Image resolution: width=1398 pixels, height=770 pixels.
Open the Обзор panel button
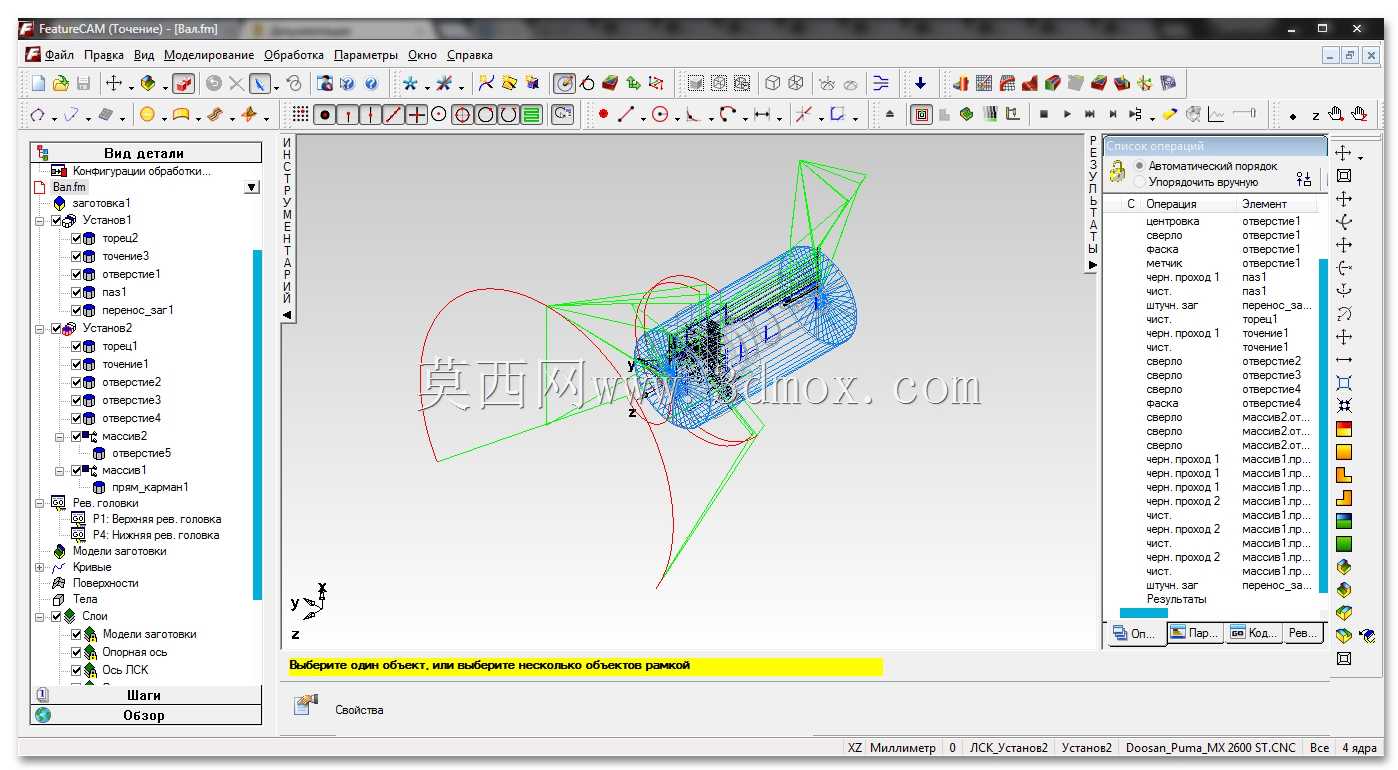pyautogui.click(x=144, y=715)
